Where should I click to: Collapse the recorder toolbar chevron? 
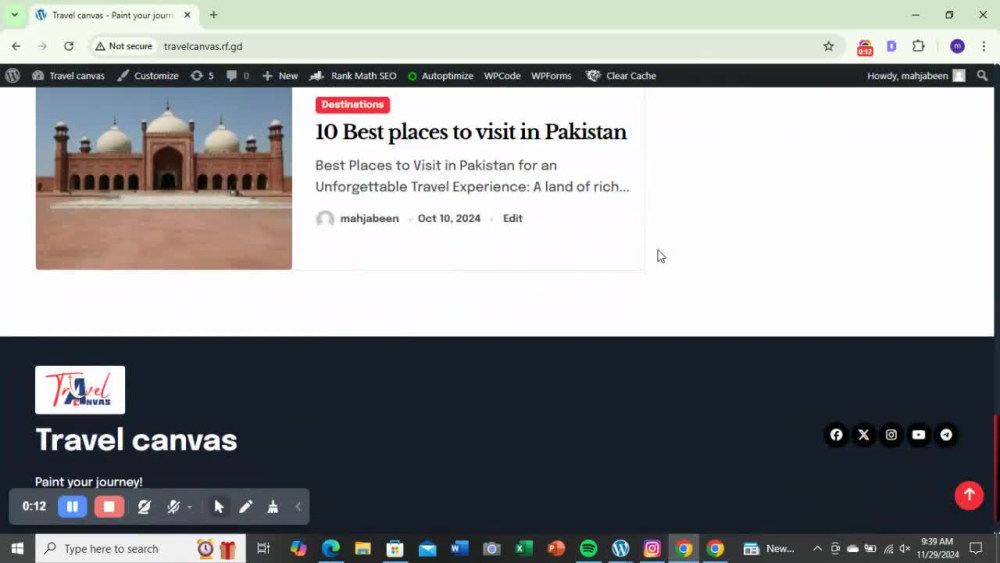298,506
